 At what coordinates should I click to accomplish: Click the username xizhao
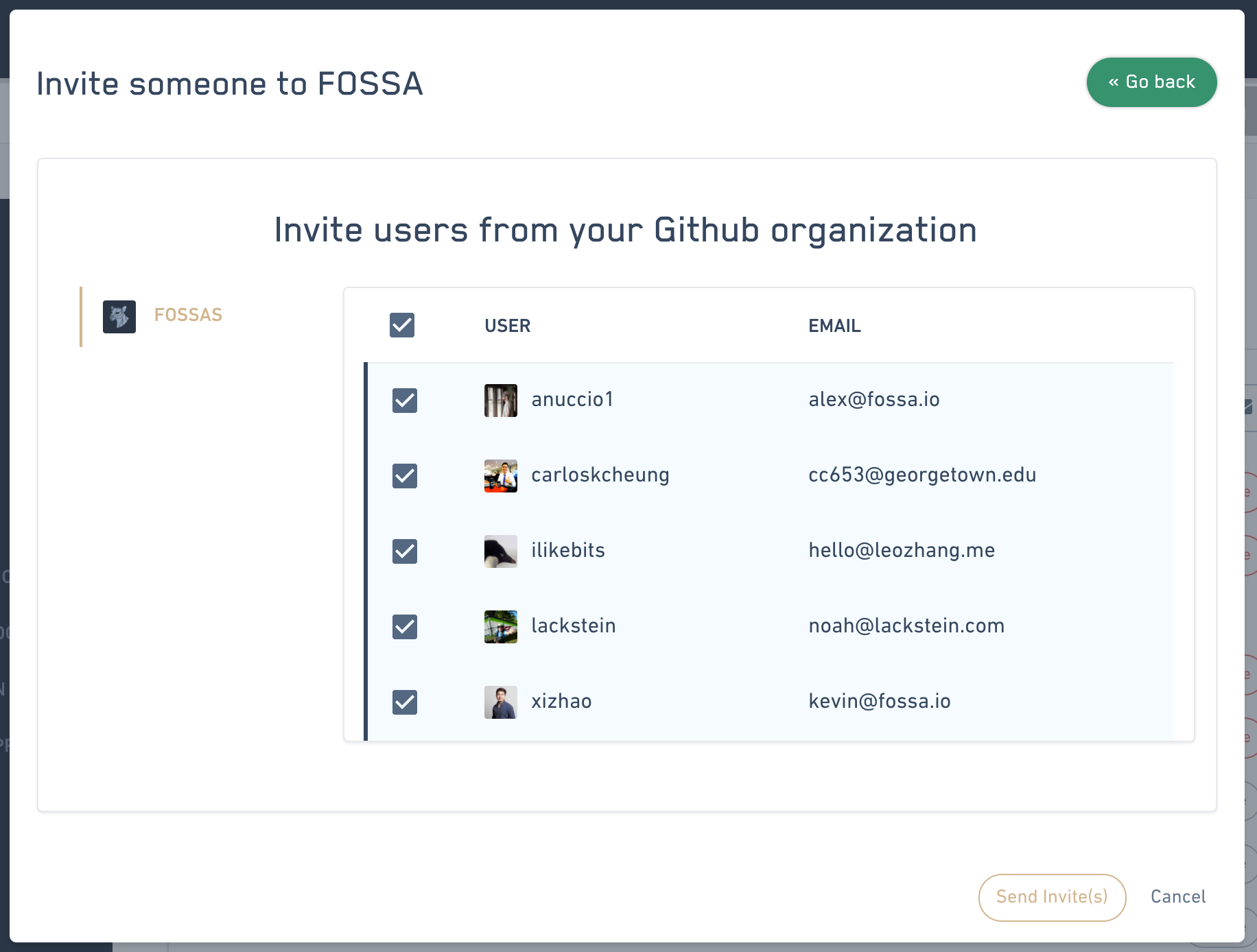click(561, 701)
